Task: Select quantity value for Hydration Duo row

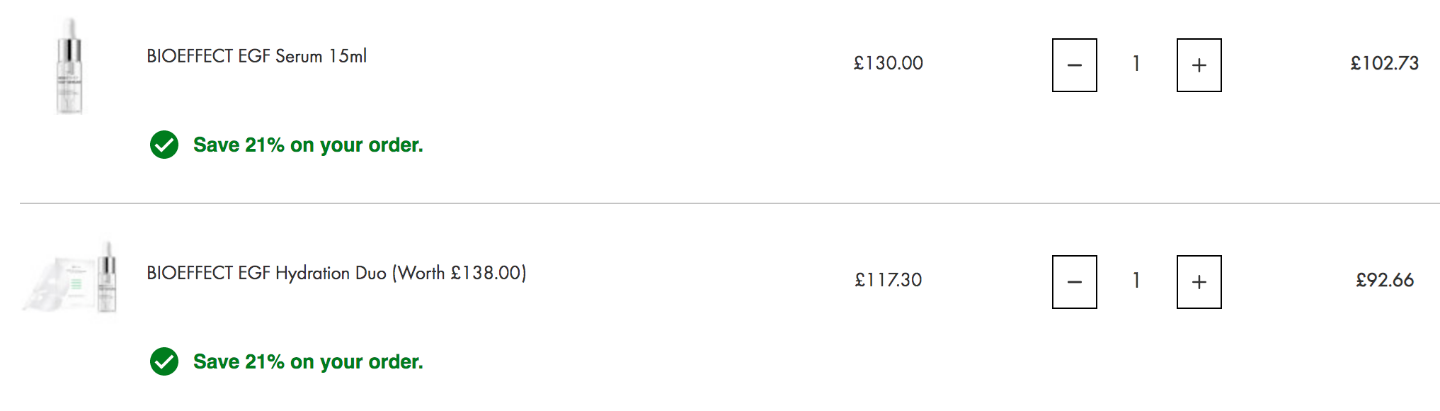Action: pyautogui.click(x=1136, y=281)
